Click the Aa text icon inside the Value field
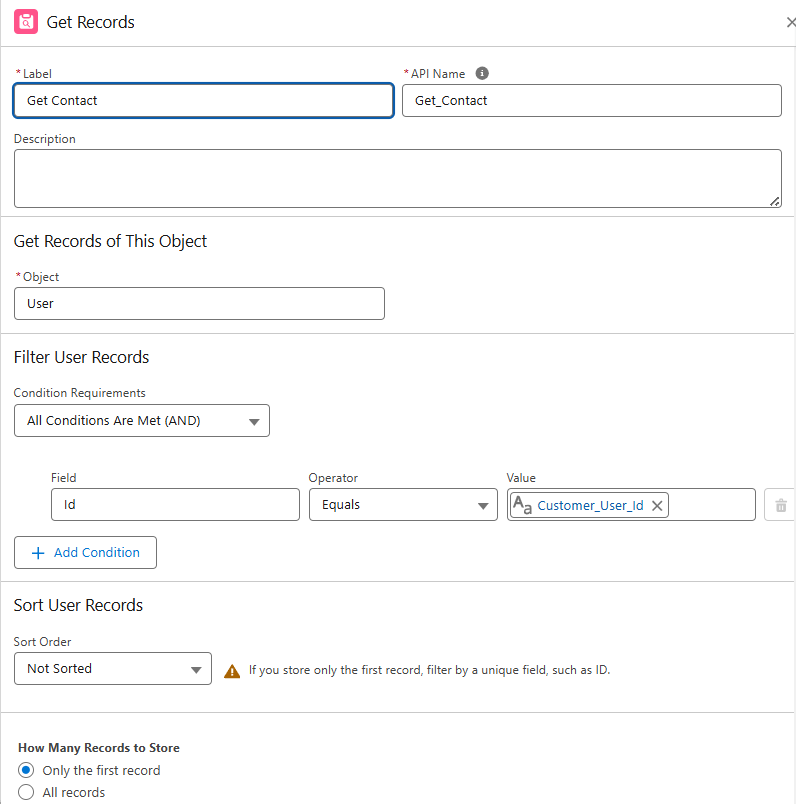The height and width of the screenshot is (804, 796). [523, 504]
